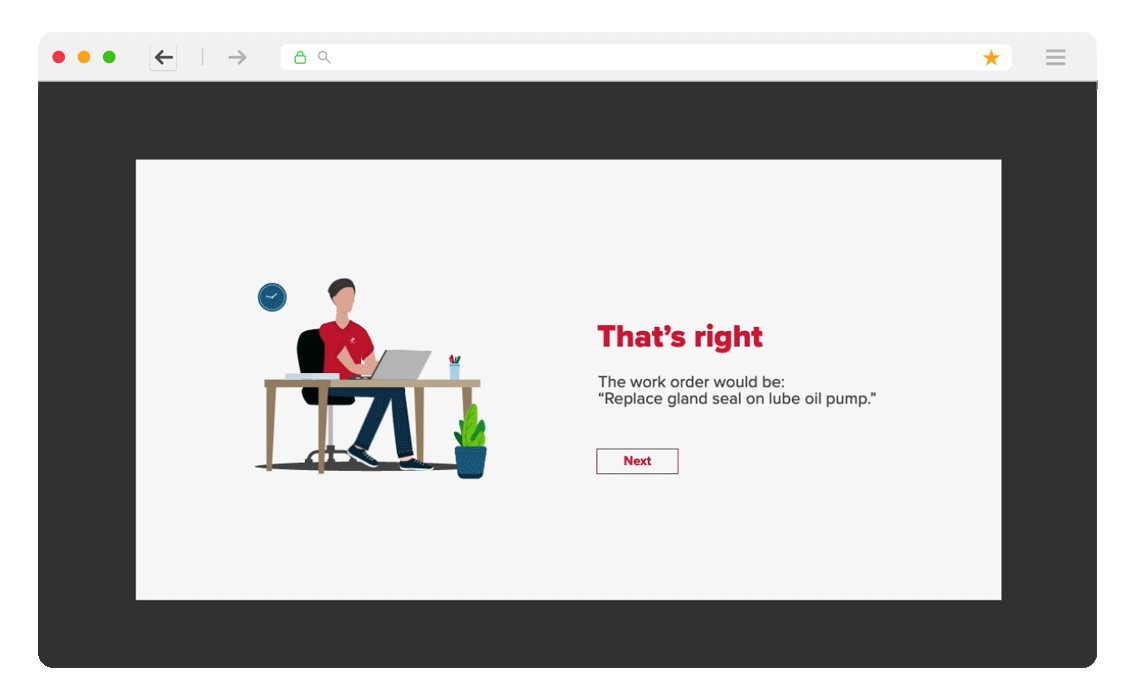The image size is (1140, 700).
Task: Click the potted green plant
Action: (x=470, y=441)
